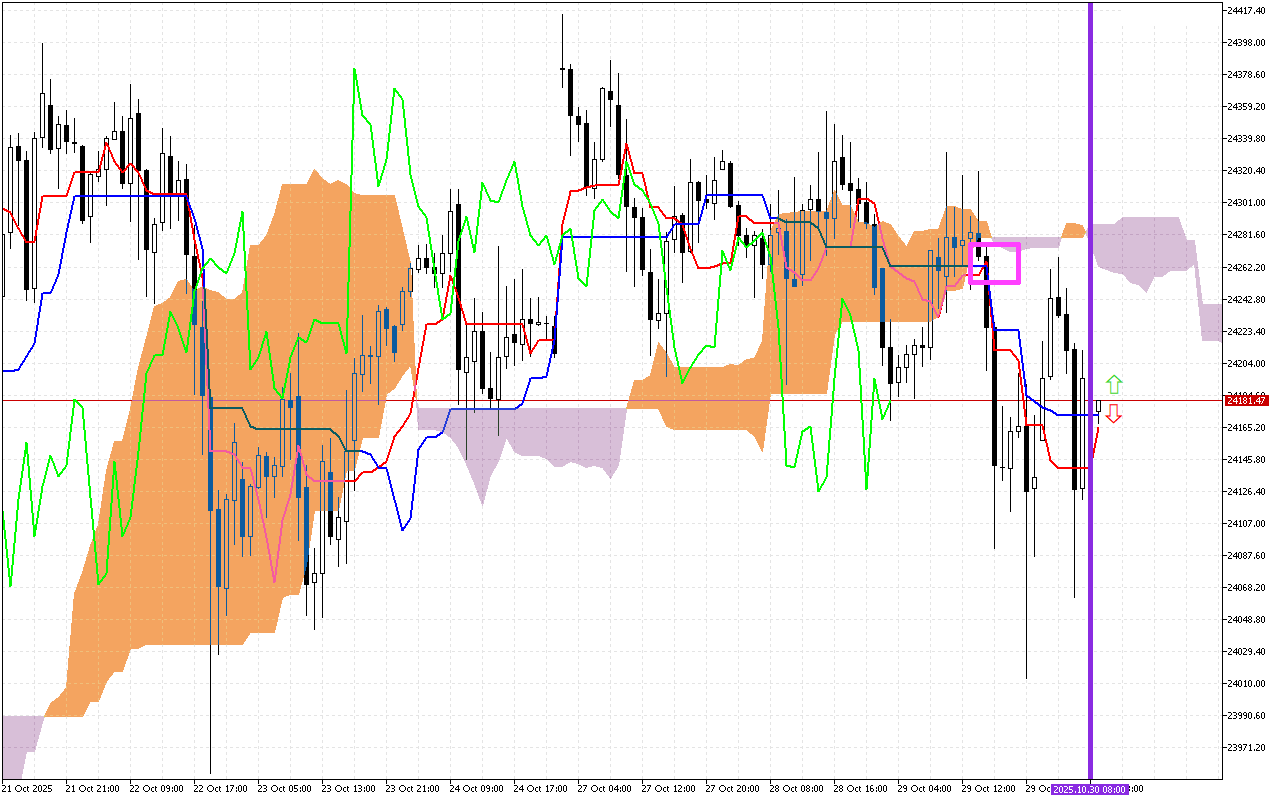The width and height of the screenshot is (1280, 800).
Task: Click the 24417.40 price axis label
Action: click(1246, 11)
